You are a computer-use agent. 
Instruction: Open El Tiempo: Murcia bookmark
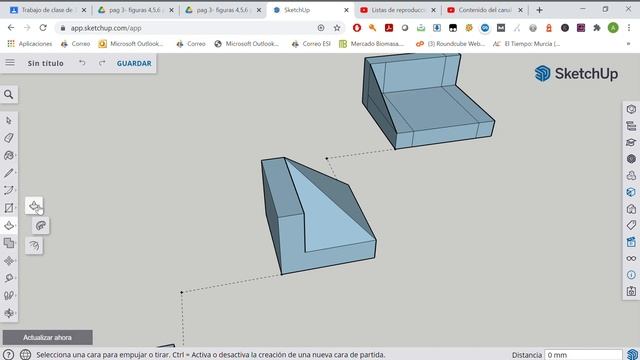pos(527,44)
